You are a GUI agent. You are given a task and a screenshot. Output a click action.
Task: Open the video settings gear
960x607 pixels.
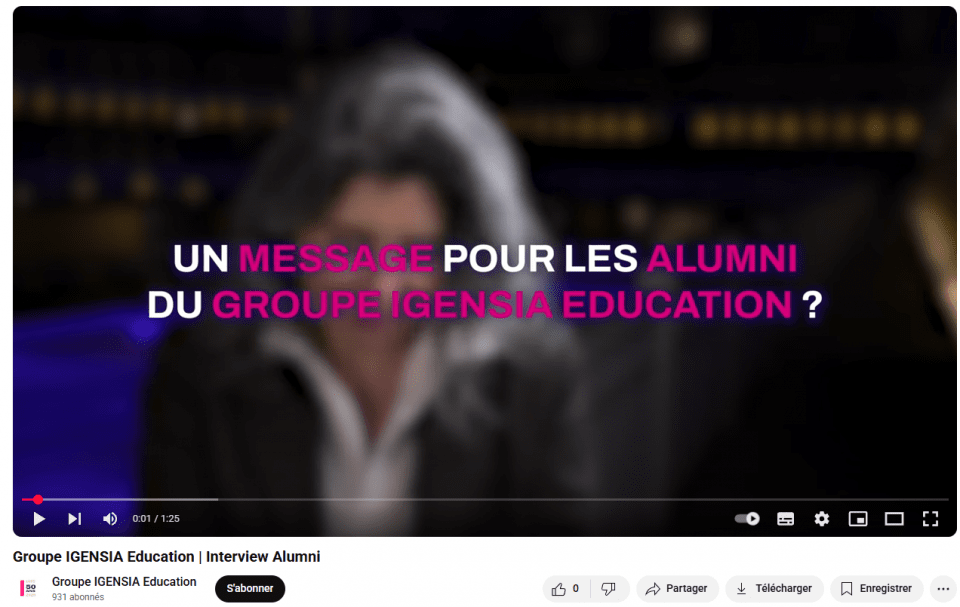point(822,519)
